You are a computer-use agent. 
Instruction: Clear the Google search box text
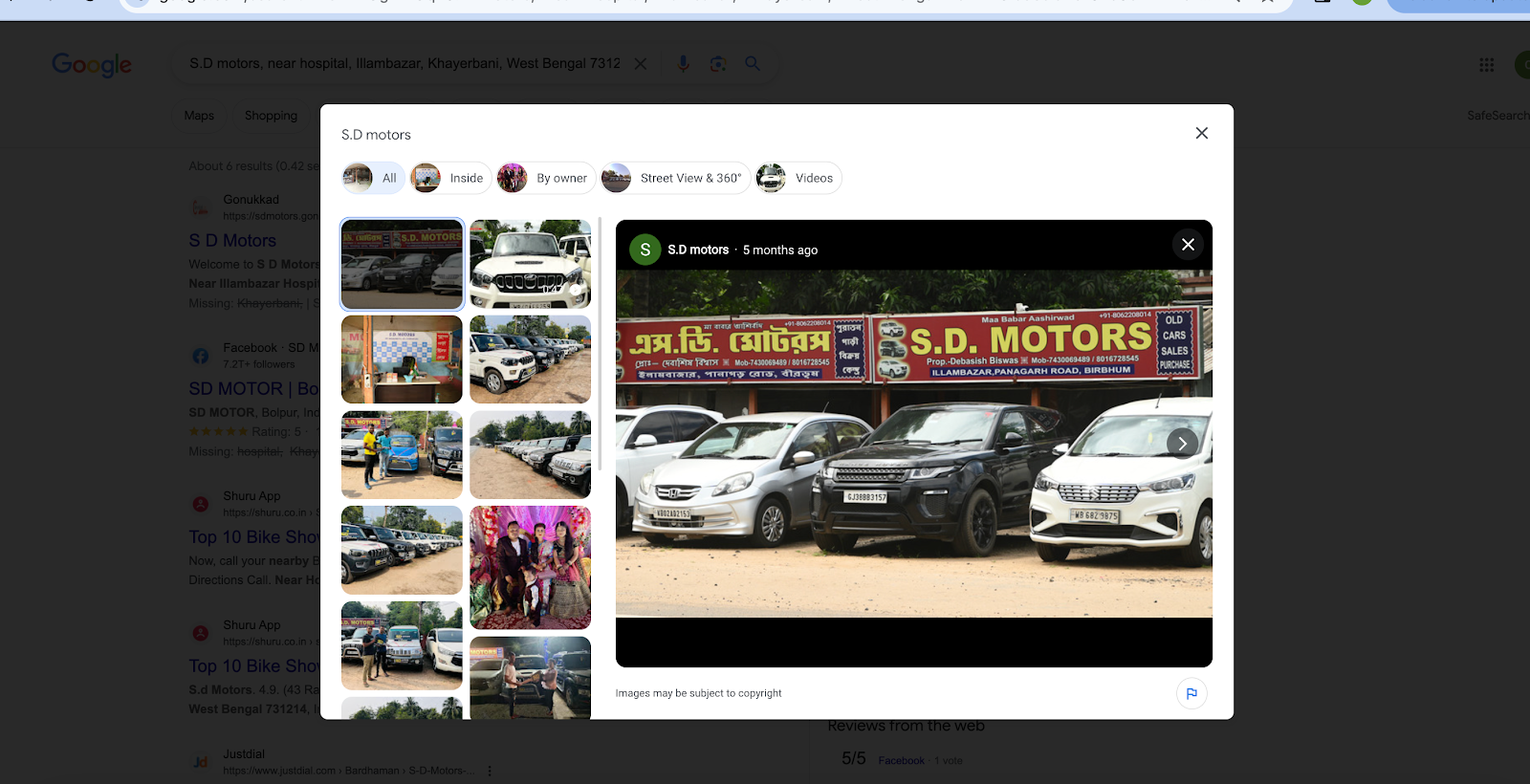(641, 63)
